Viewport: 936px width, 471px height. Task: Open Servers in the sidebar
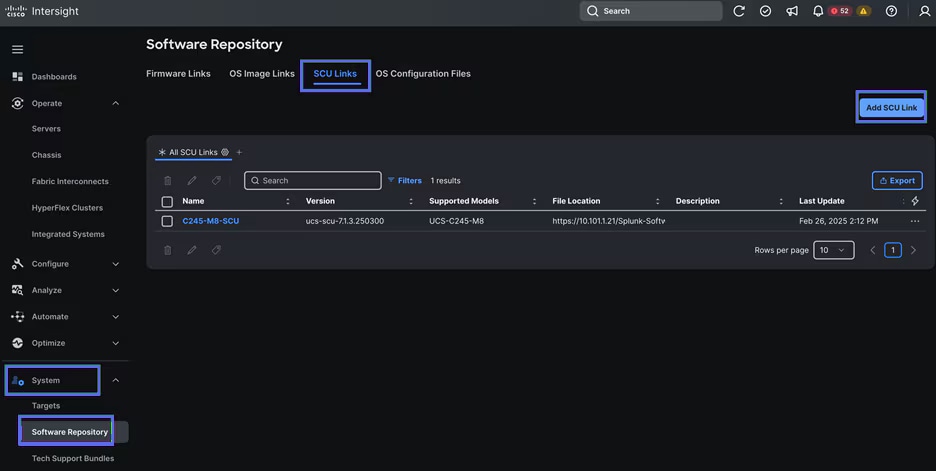pyautogui.click(x=46, y=128)
